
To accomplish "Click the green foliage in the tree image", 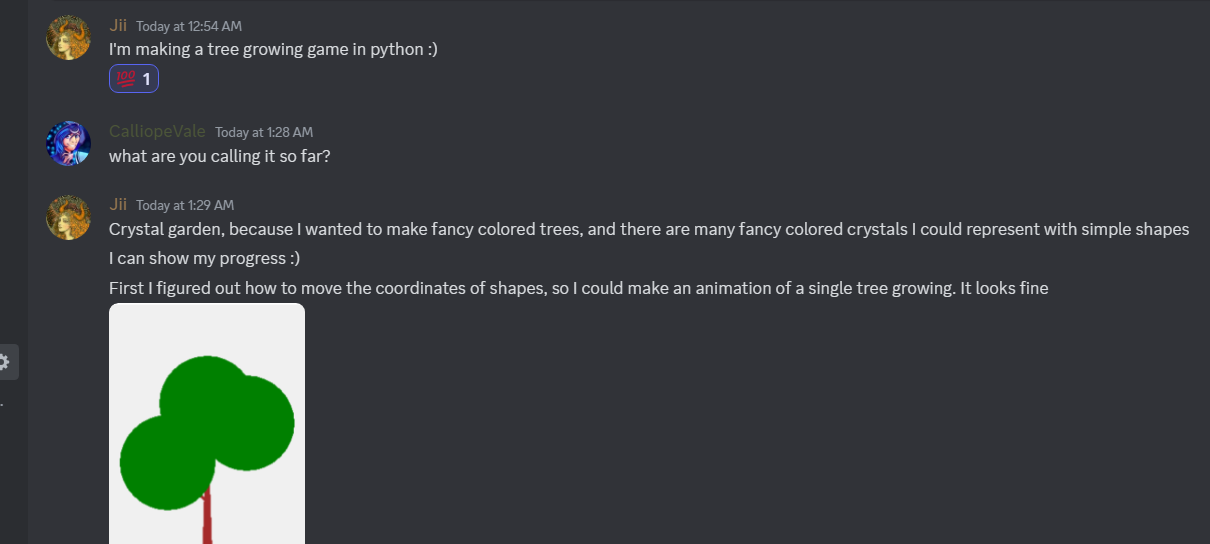I will point(206,420).
